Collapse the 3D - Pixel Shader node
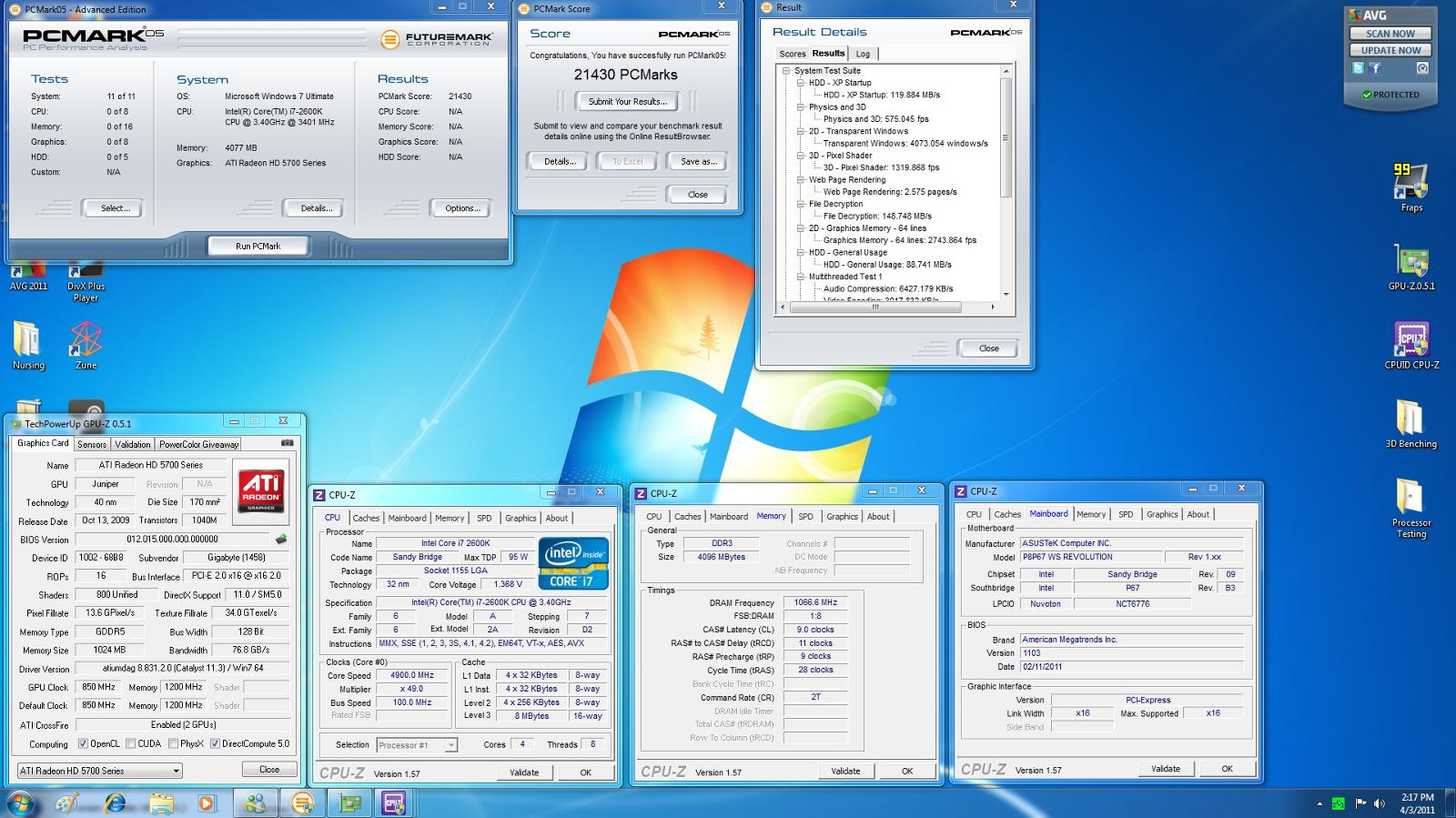1456x818 pixels. tap(801, 156)
